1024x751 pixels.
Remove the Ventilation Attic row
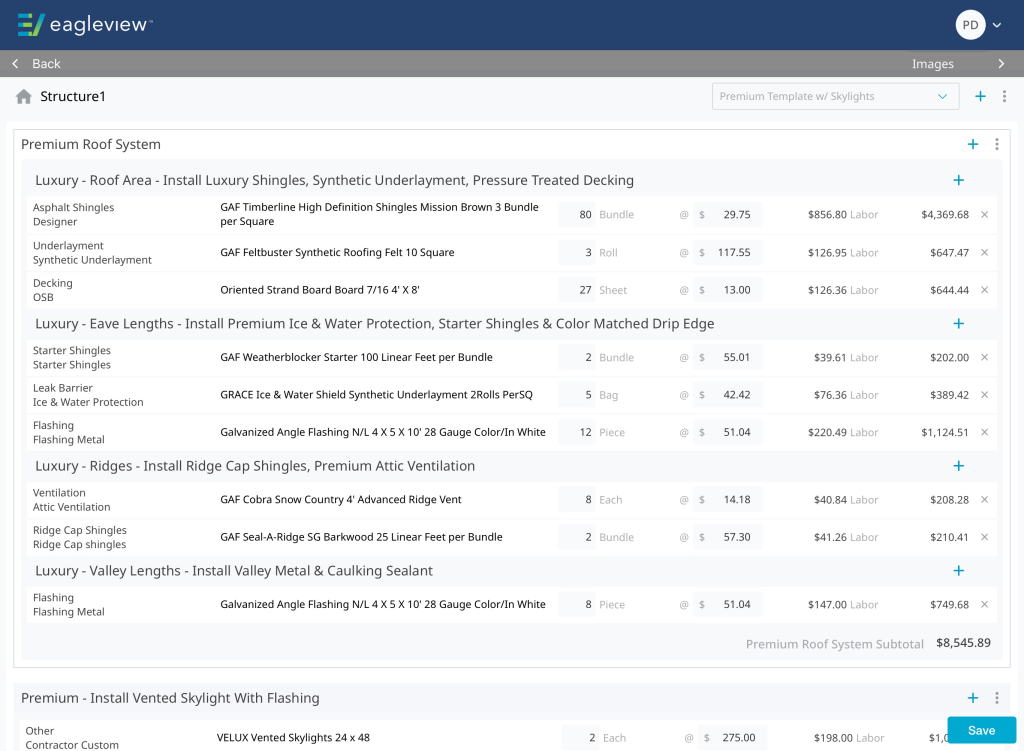pos(985,500)
